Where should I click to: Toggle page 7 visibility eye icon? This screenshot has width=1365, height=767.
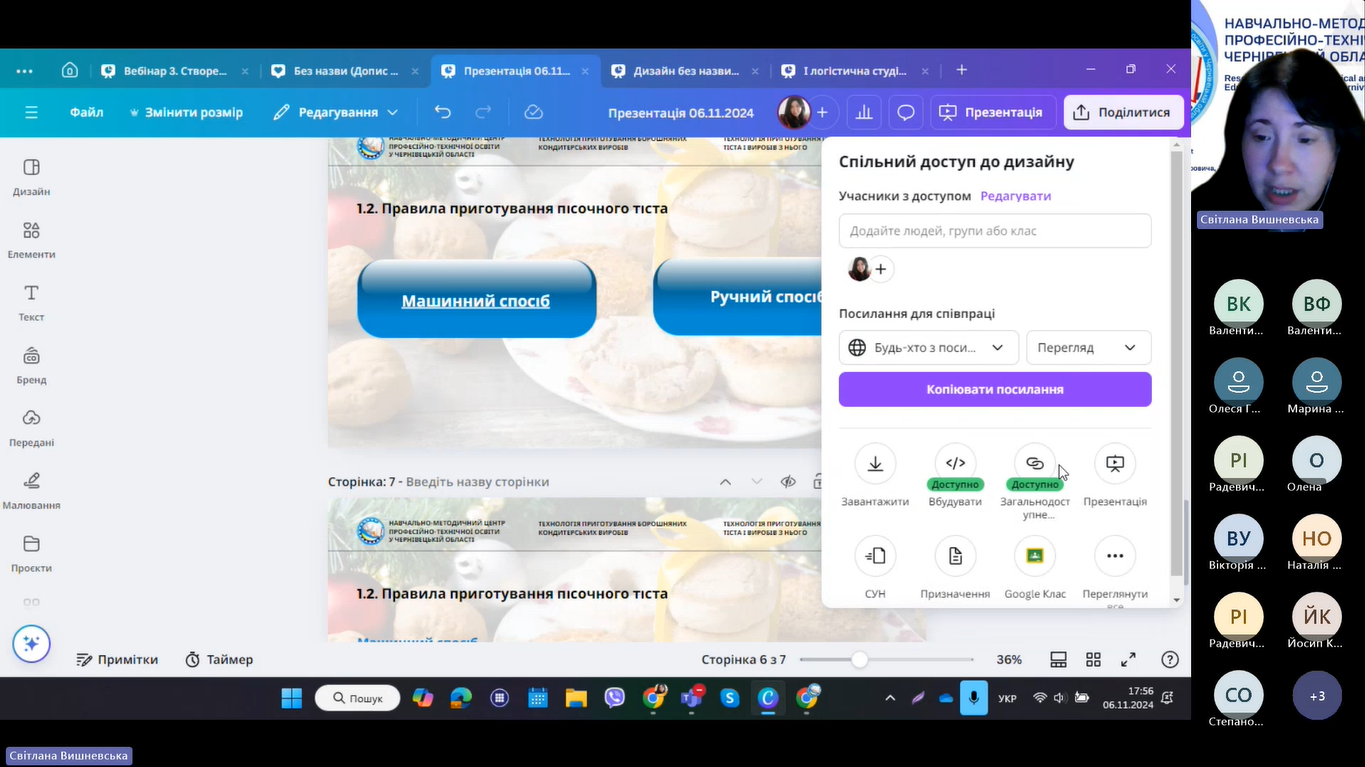(788, 482)
